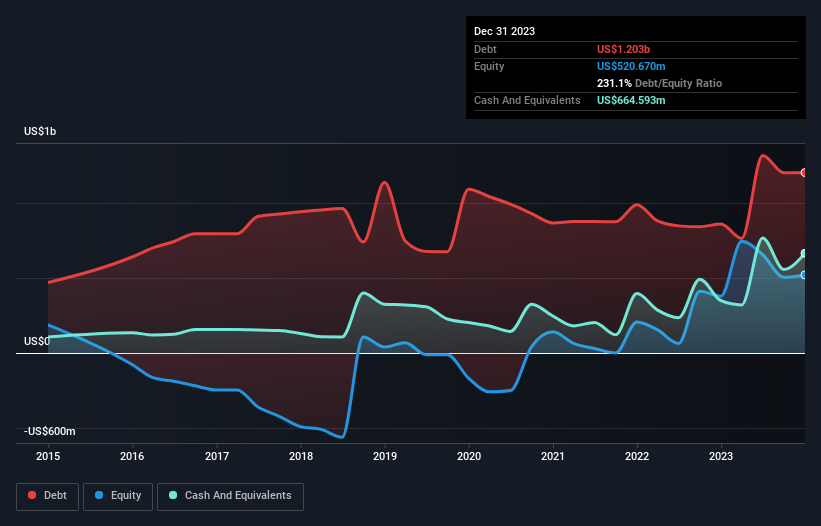Select the Equity endpoint marker on chart
The height and width of the screenshot is (526, 821).
click(804, 275)
